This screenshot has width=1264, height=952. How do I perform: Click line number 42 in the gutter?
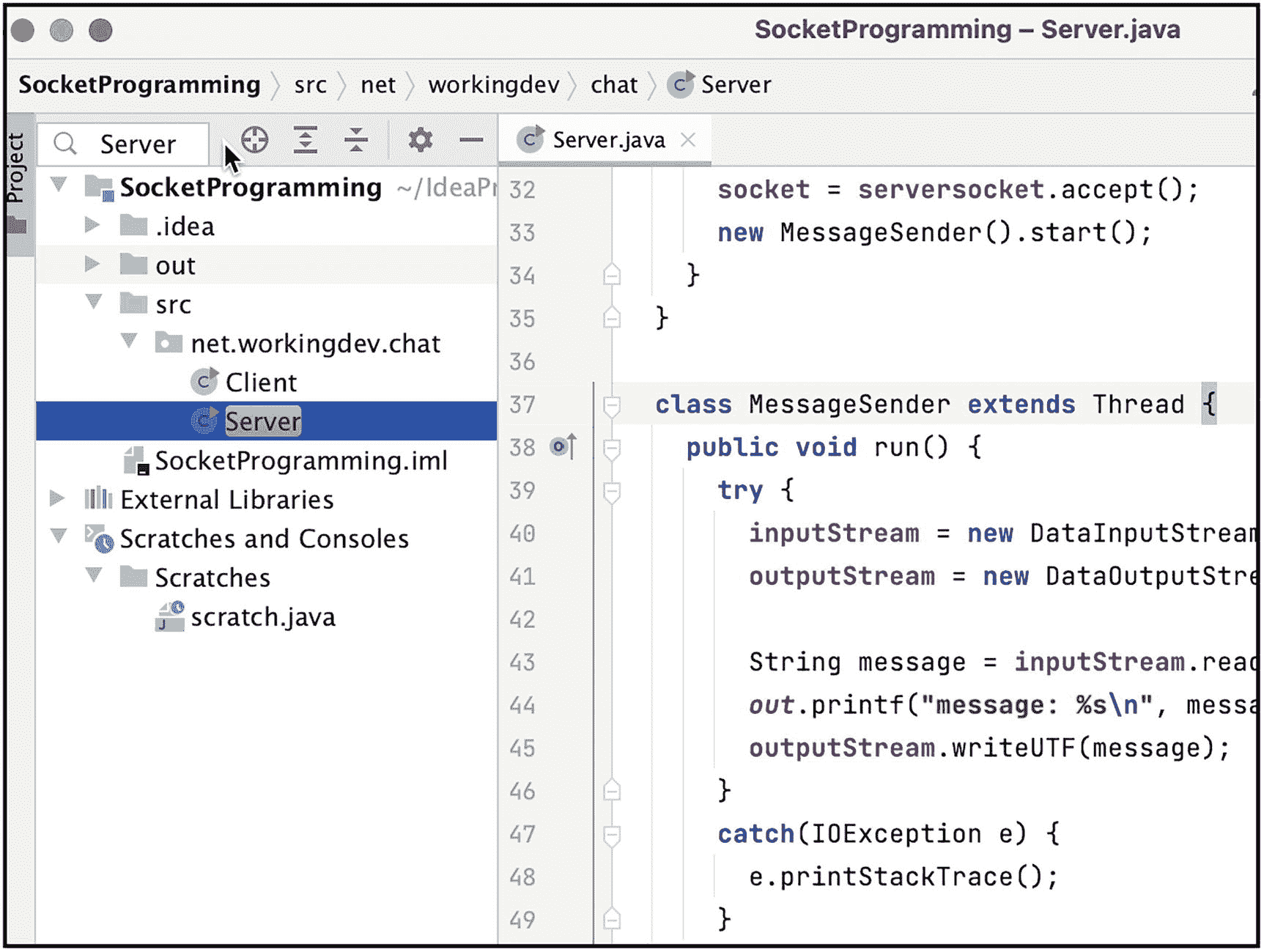click(522, 619)
